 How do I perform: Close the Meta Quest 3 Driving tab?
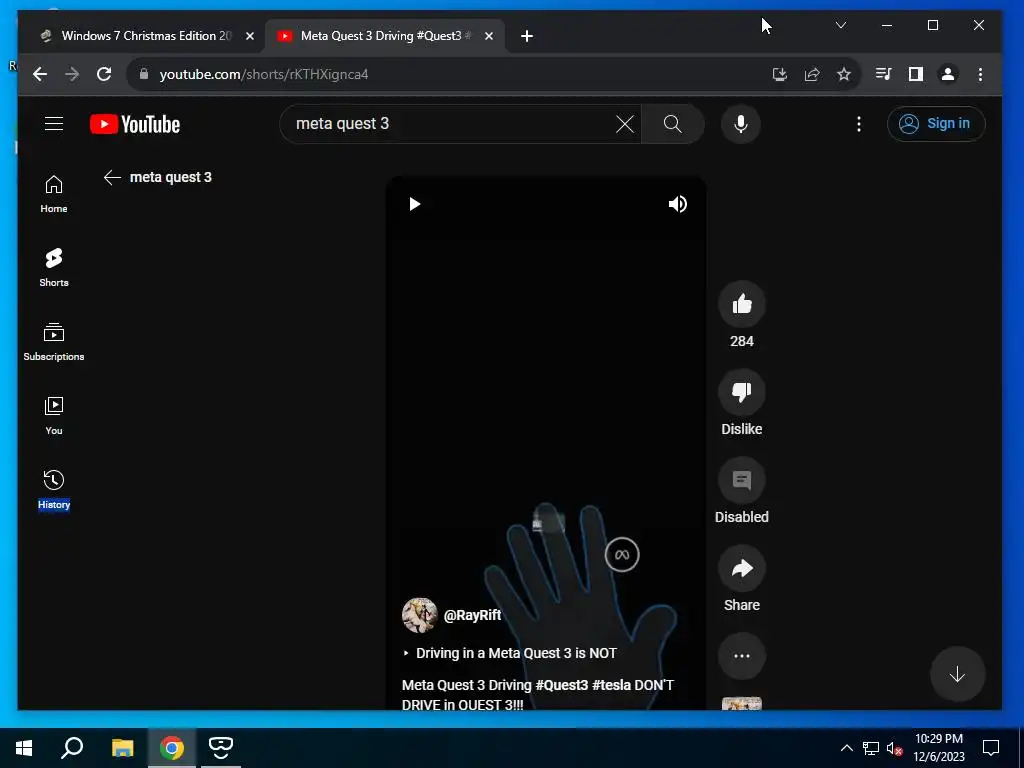489,37
